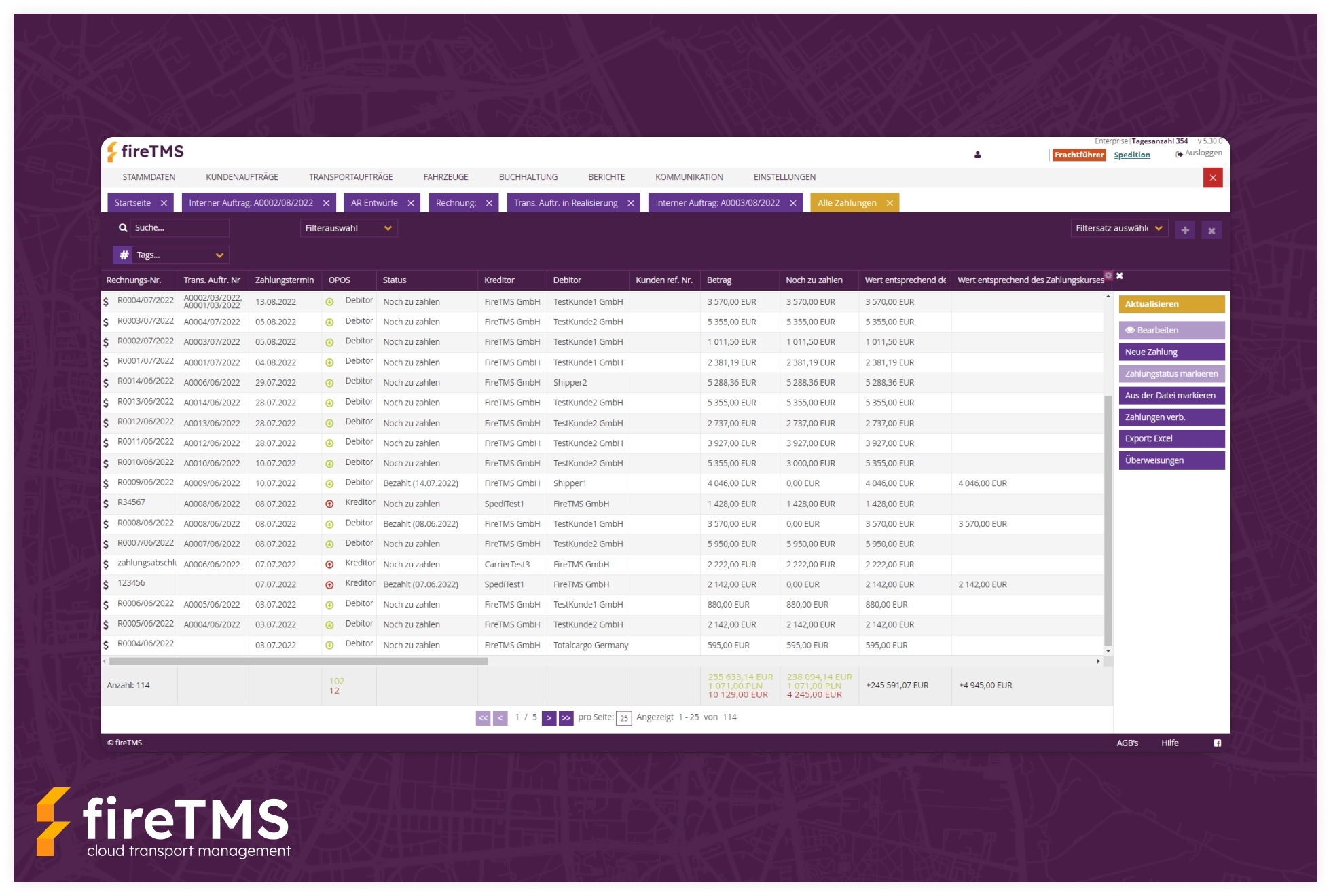Switch mode to Frachtführer
Viewport: 1331px width, 896px height.
pos(1078,155)
